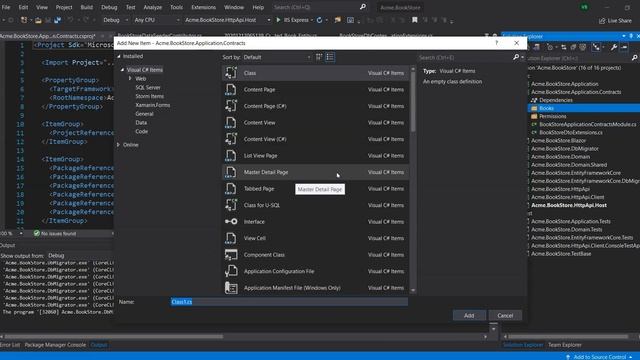The height and width of the screenshot is (360, 640).
Task: Select the Code category
Action: coord(142,131)
